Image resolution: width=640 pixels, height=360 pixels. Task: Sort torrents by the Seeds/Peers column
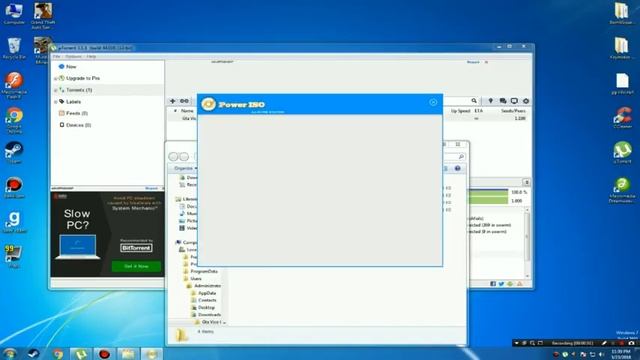point(513,111)
